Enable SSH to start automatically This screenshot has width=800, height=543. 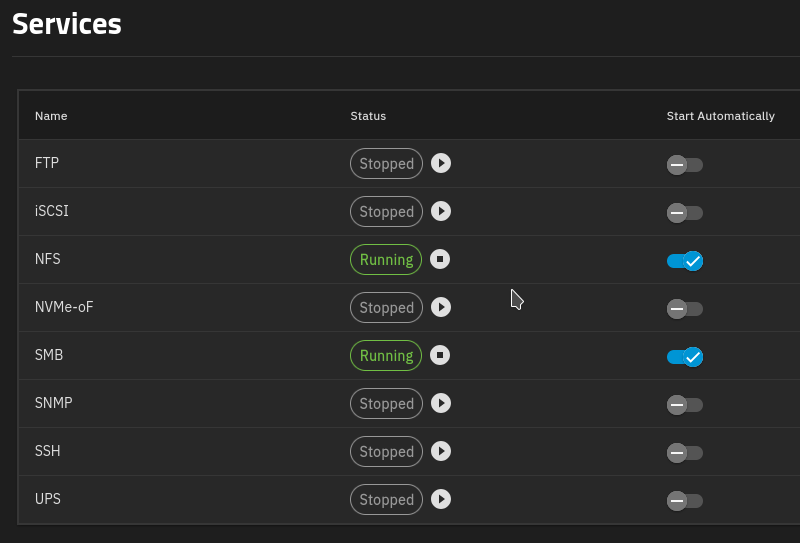685,452
